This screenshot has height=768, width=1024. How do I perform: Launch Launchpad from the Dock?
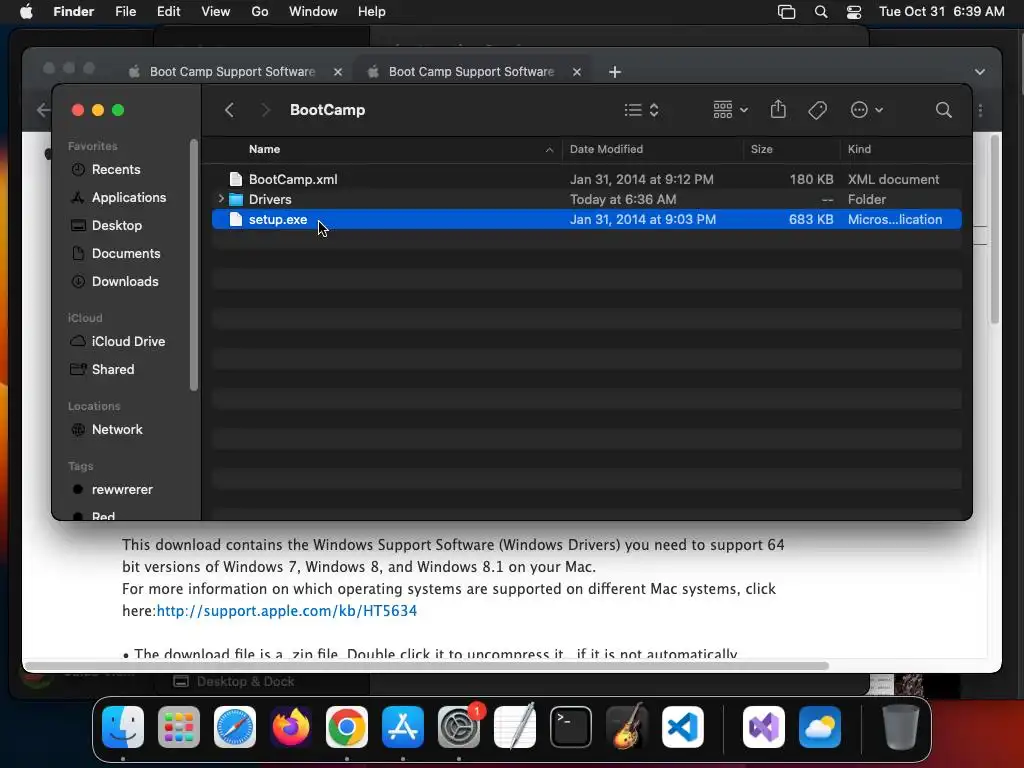coord(179,727)
